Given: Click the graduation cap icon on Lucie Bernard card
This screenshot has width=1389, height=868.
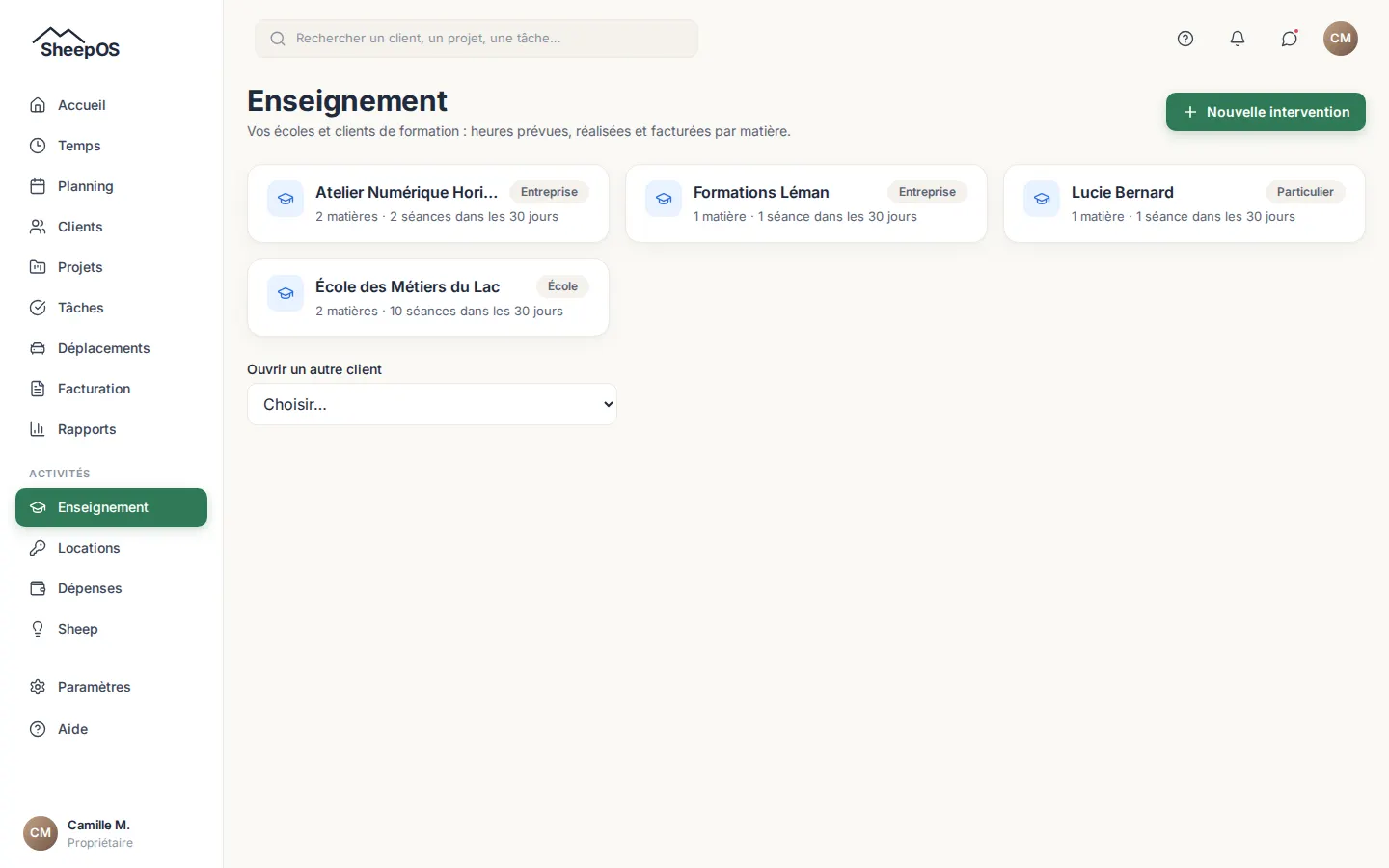Looking at the screenshot, I should click(x=1042, y=199).
